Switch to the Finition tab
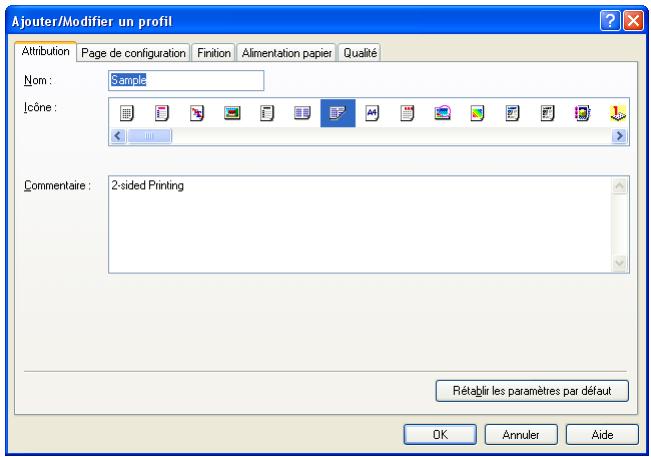 [x=214, y=53]
